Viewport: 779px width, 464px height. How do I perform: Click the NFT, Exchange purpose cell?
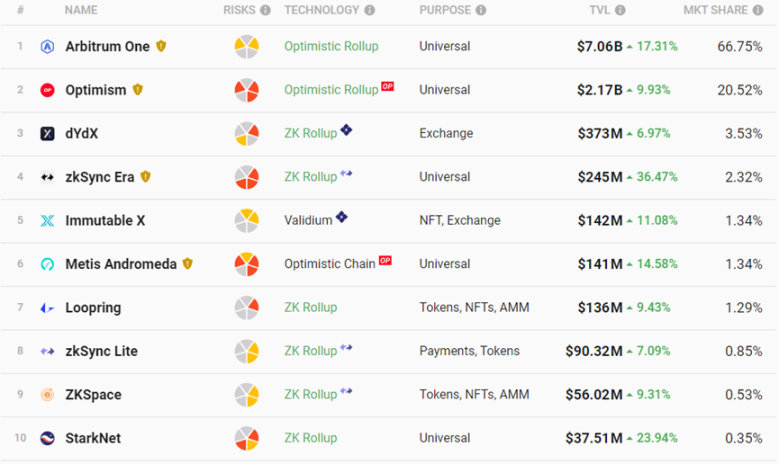coord(460,220)
